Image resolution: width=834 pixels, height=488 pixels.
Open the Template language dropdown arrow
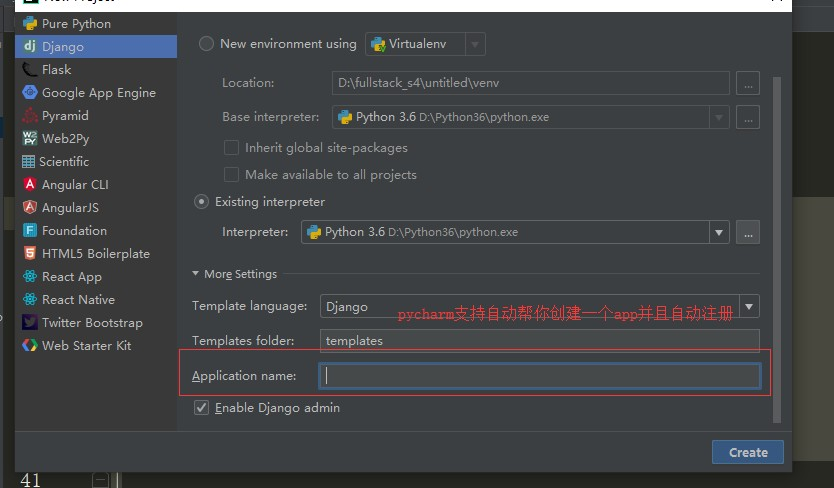coord(749,307)
